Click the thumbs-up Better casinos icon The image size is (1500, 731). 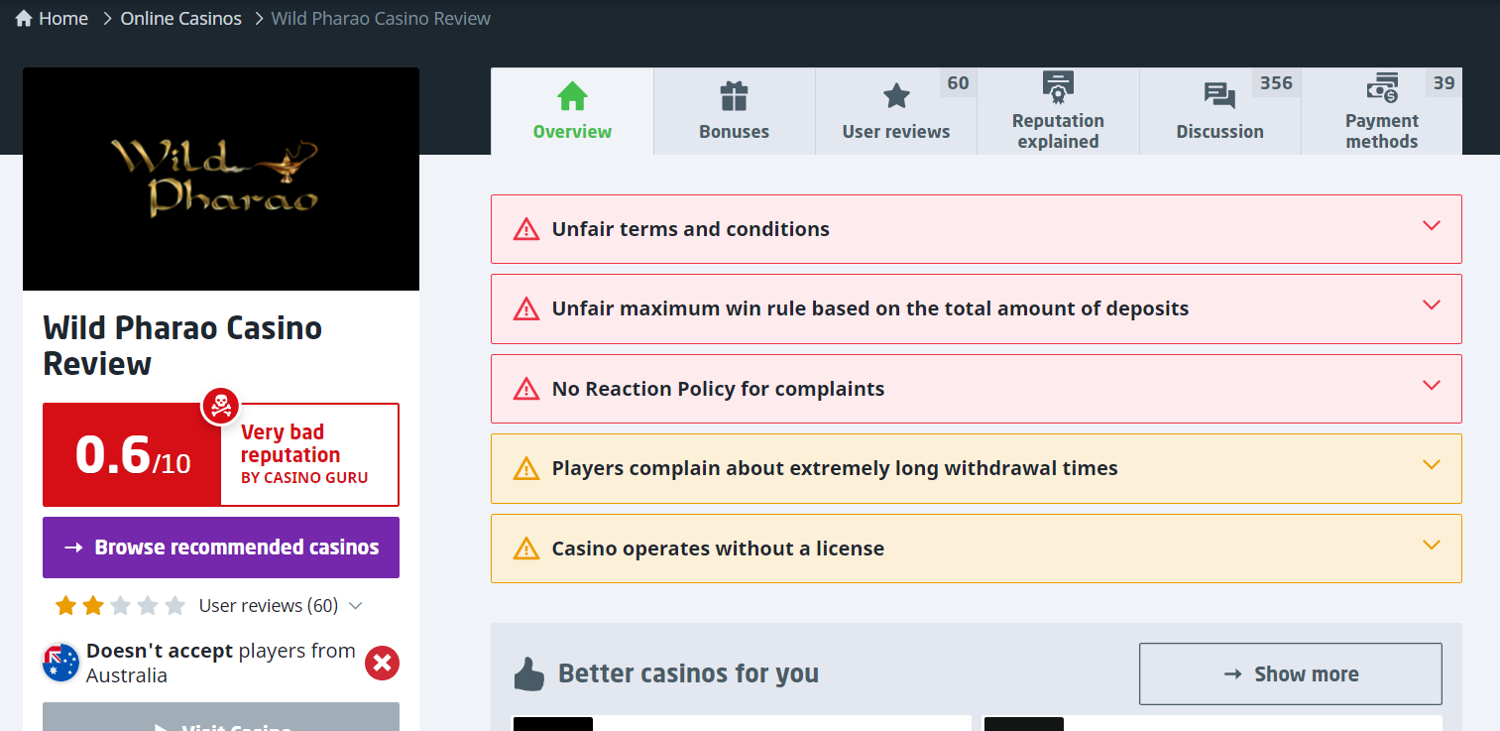tap(529, 674)
